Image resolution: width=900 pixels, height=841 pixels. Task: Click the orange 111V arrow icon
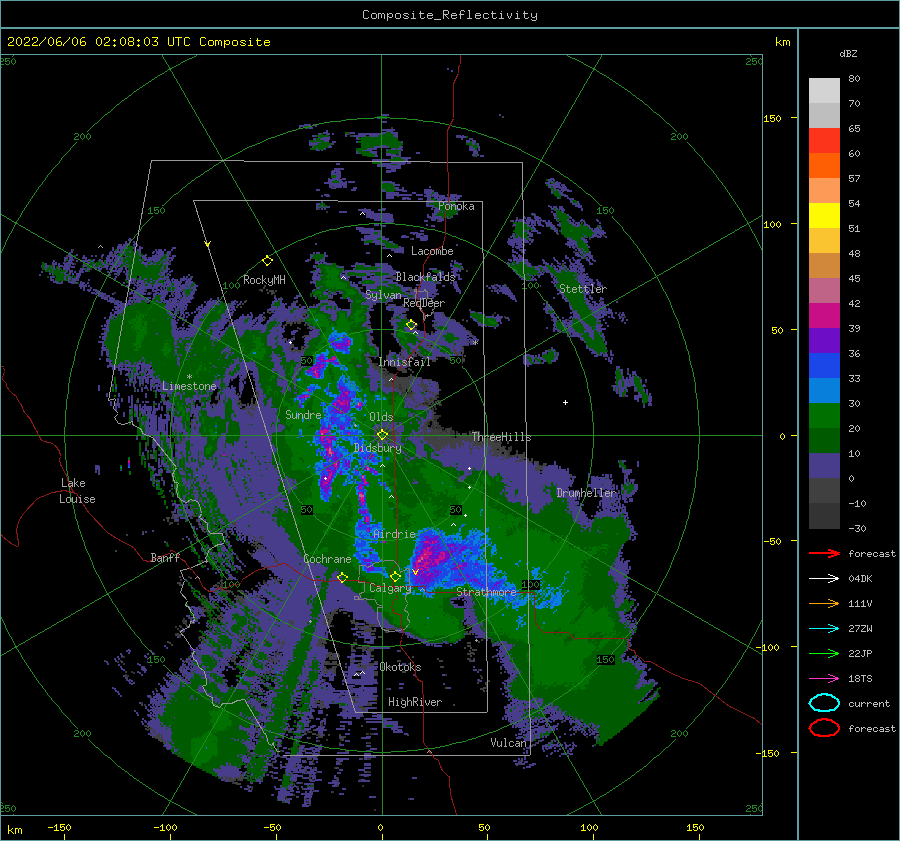824,603
